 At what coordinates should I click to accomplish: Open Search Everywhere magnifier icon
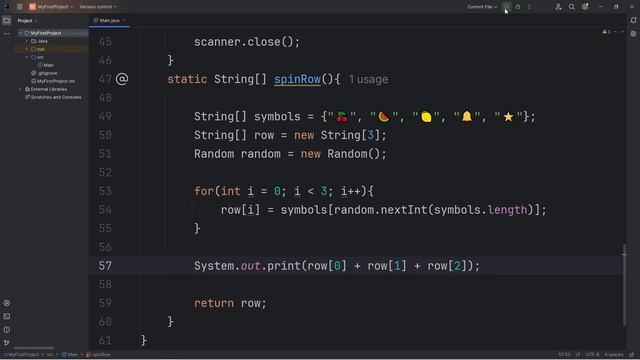pos(571,7)
